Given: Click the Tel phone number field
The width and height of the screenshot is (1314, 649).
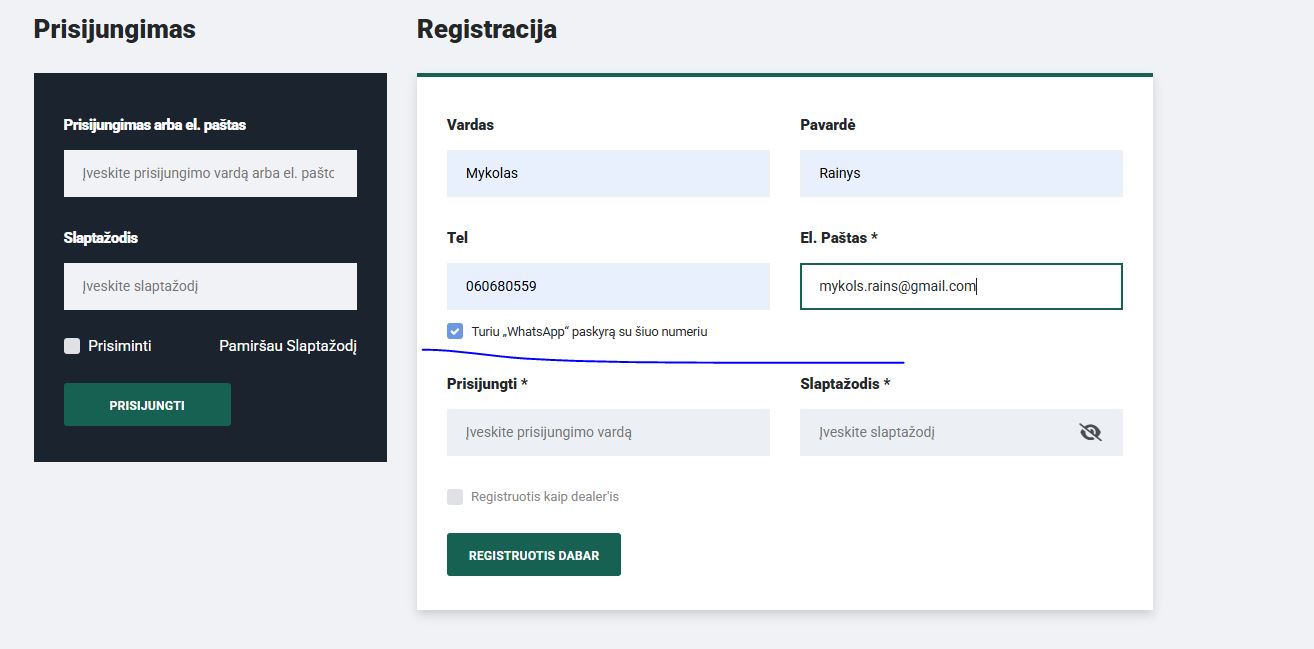Looking at the screenshot, I should point(608,286).
